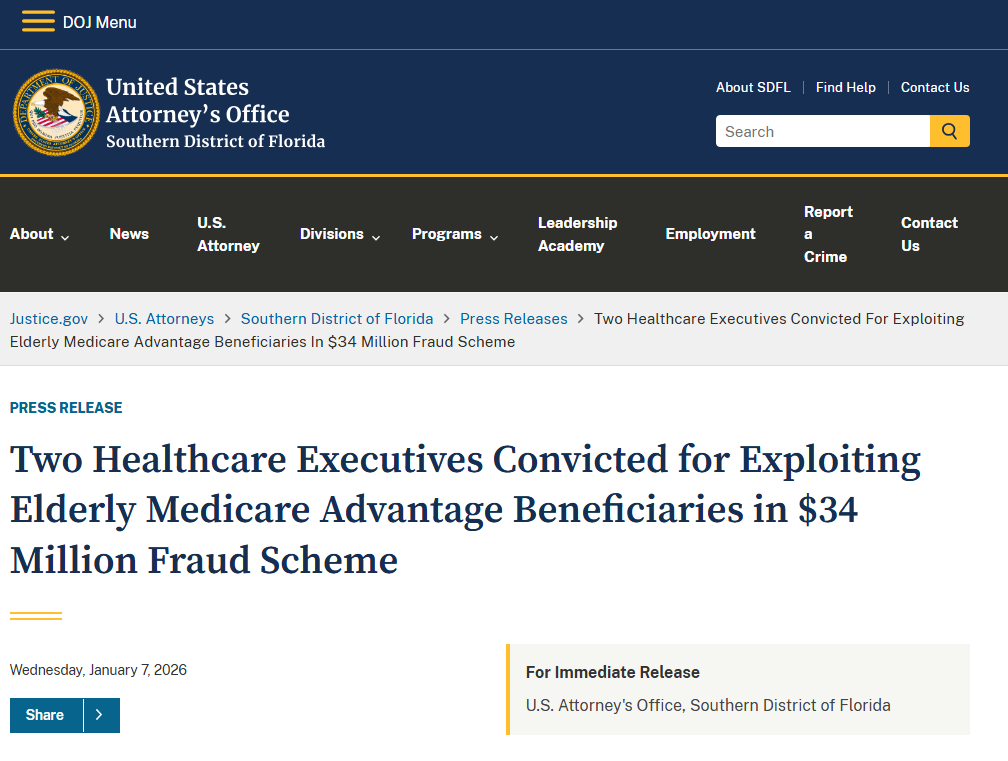The height and width of the screenshot is (761, 1008).
Task: Open the Programs dropdown menu
Action: [455, 234]
